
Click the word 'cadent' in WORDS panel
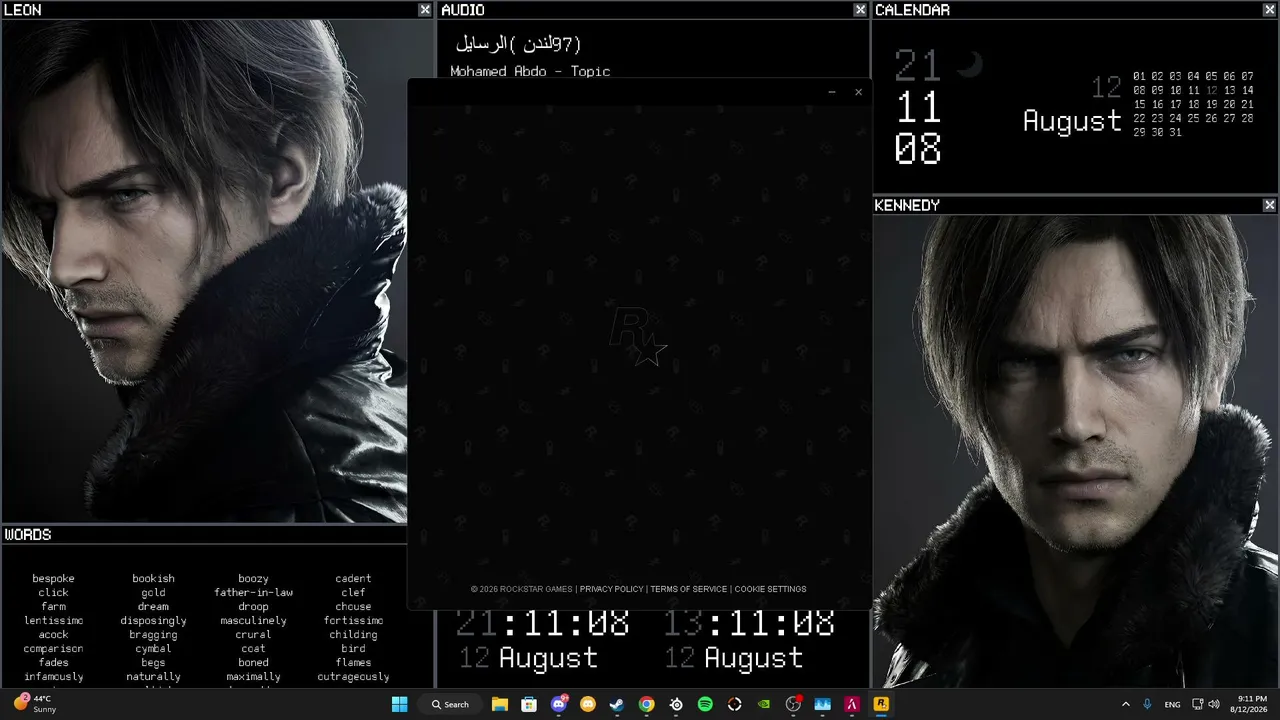353,579
